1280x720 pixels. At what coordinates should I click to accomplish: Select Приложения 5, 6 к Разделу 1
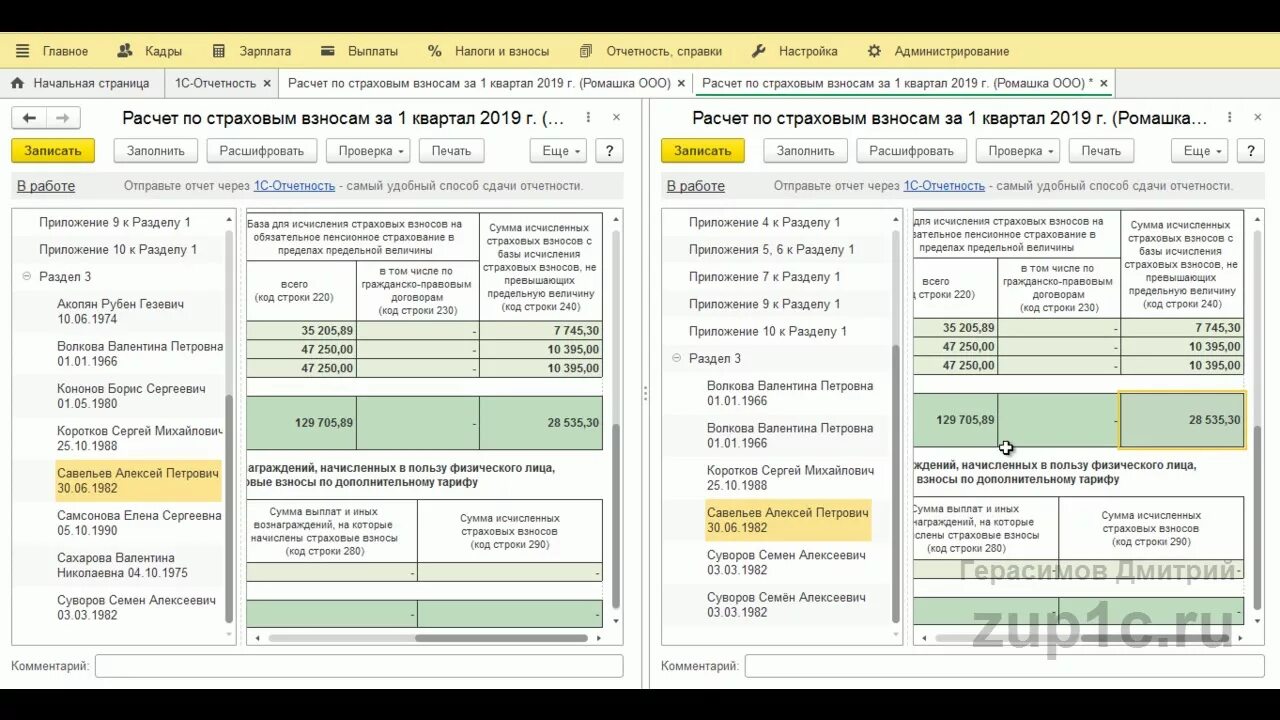click(x=772, y=249)
